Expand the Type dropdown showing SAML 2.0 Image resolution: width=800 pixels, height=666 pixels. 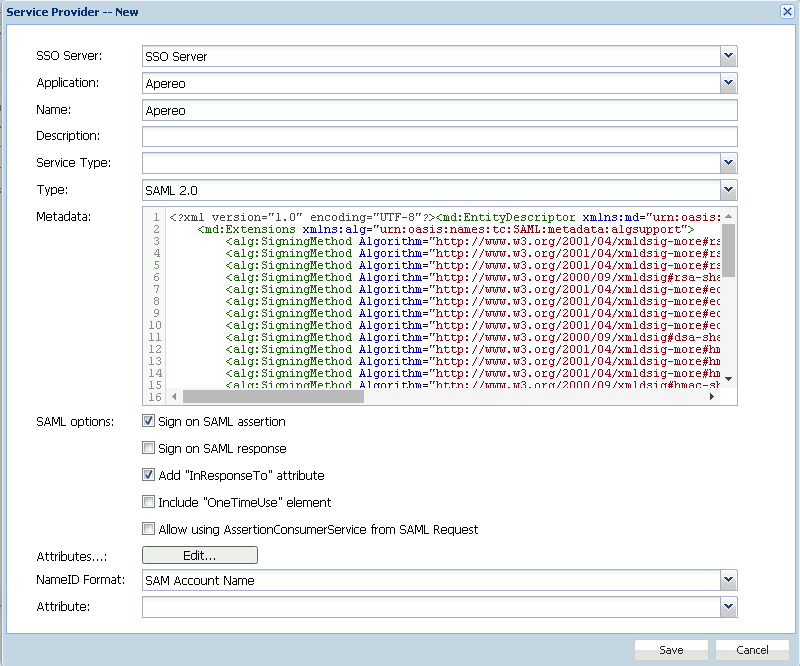tap(728, 190)
